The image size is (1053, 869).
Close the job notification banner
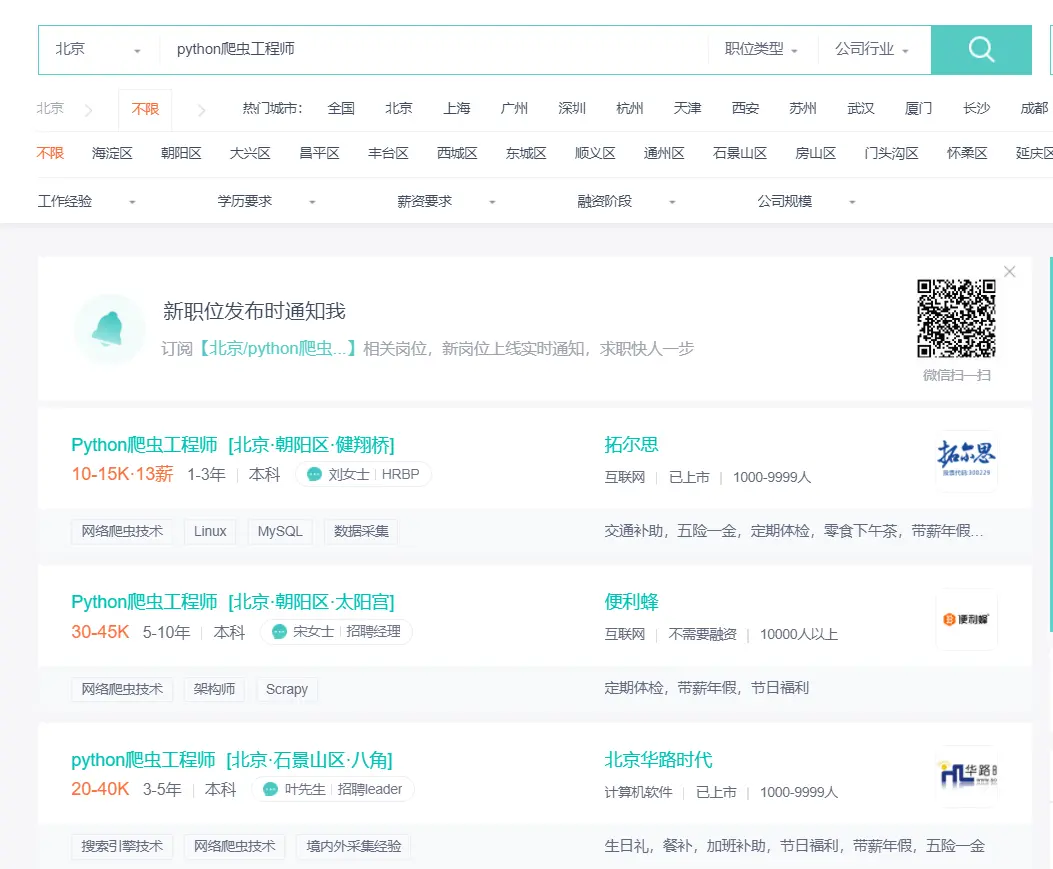(1009, 271)
